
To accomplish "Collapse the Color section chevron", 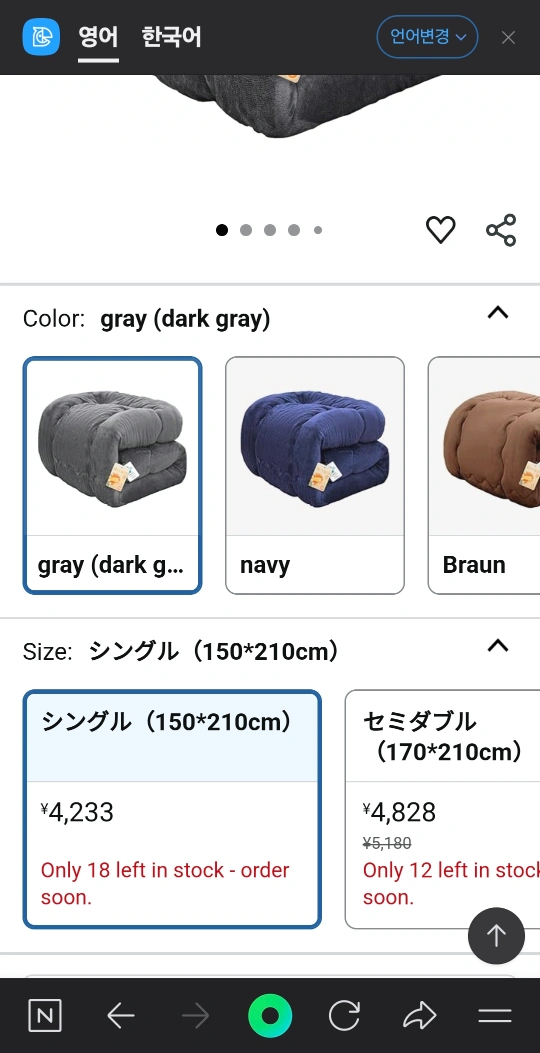I will 498,312.
